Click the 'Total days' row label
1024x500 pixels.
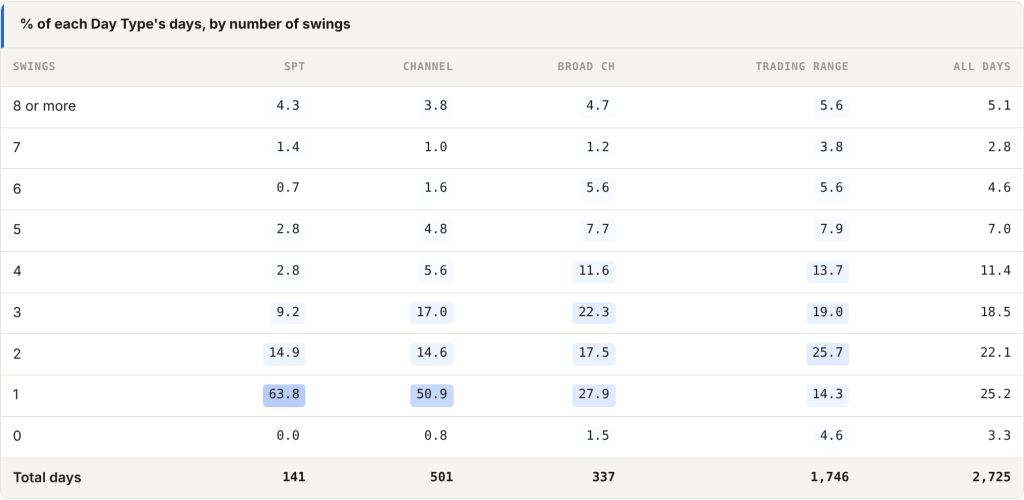tap(47, 477)
